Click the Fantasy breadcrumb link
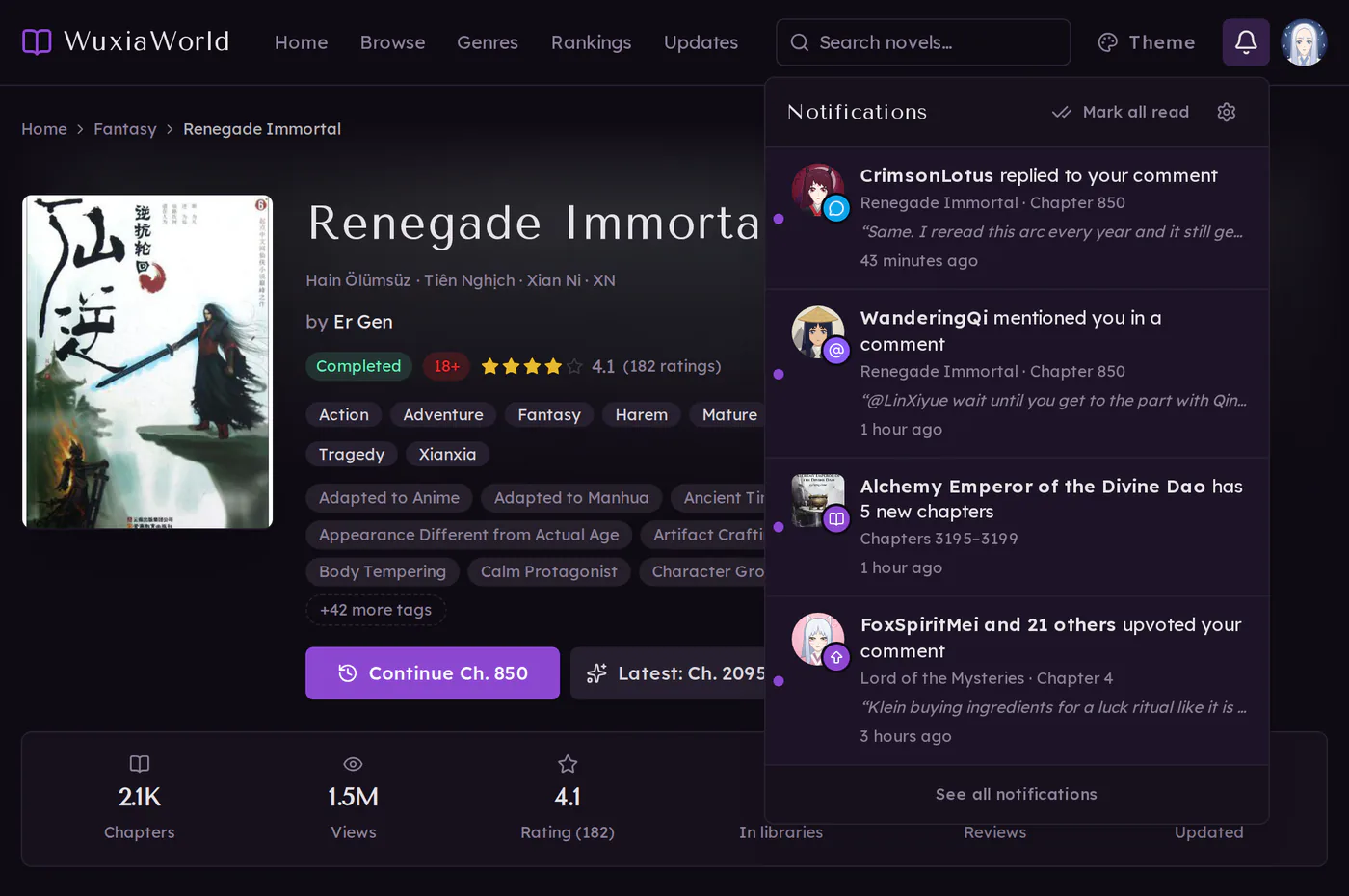 coord(125,129)
